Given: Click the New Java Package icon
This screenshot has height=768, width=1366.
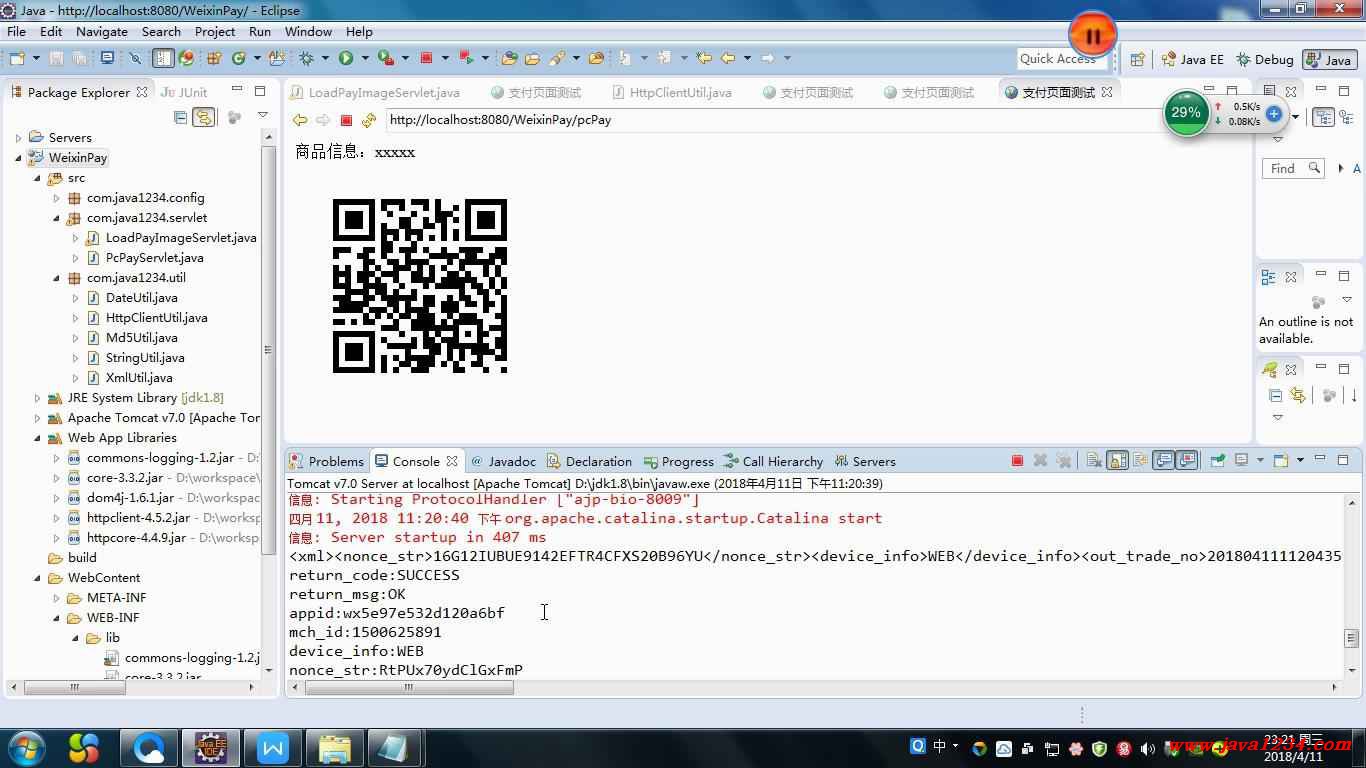Looking at the screenshot, I should click(214, 58).
